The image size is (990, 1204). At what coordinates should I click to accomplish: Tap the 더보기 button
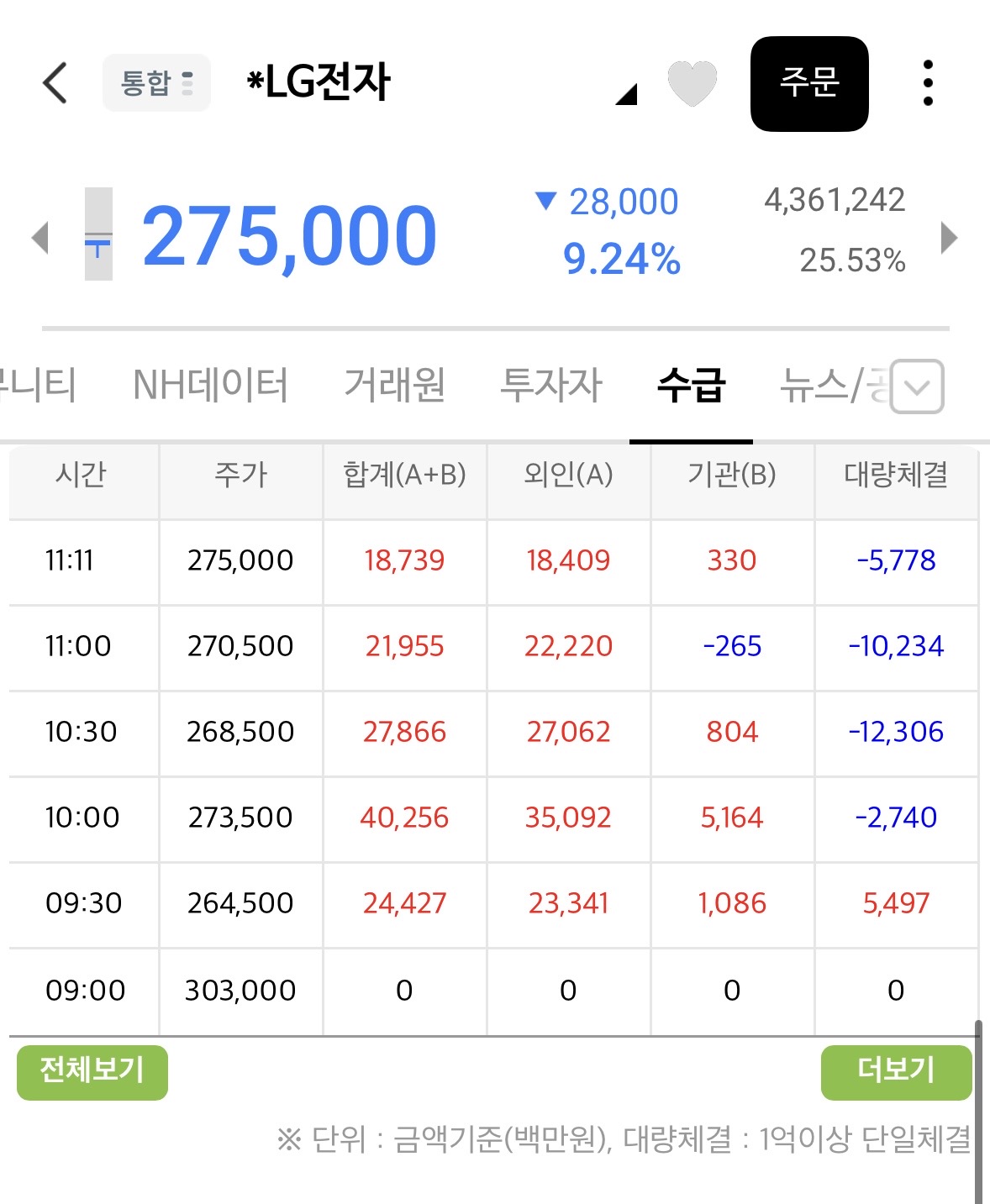point(896,1072)
